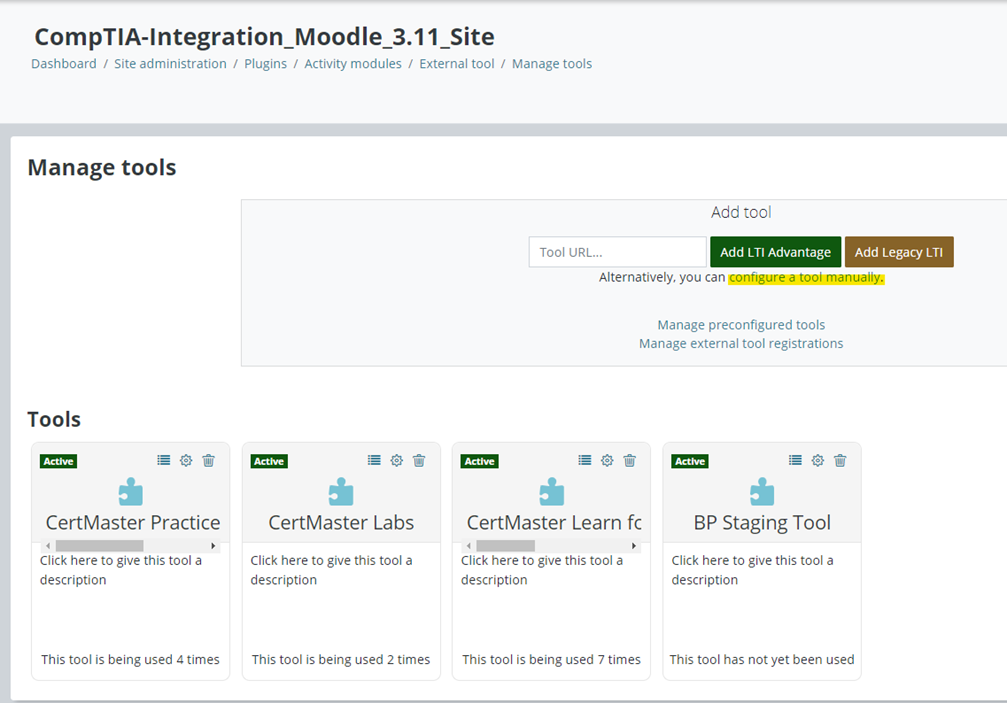The image size is (1007, 703).
Task: Go to Activity modules breadcrumb
Action: (353, 64)
